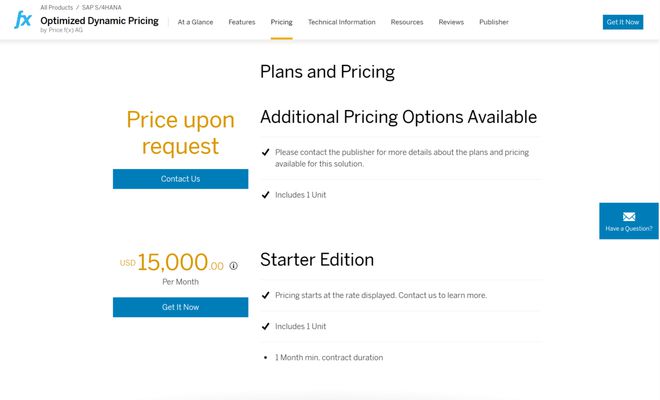Click the Contact Us button

pos(180,179)
